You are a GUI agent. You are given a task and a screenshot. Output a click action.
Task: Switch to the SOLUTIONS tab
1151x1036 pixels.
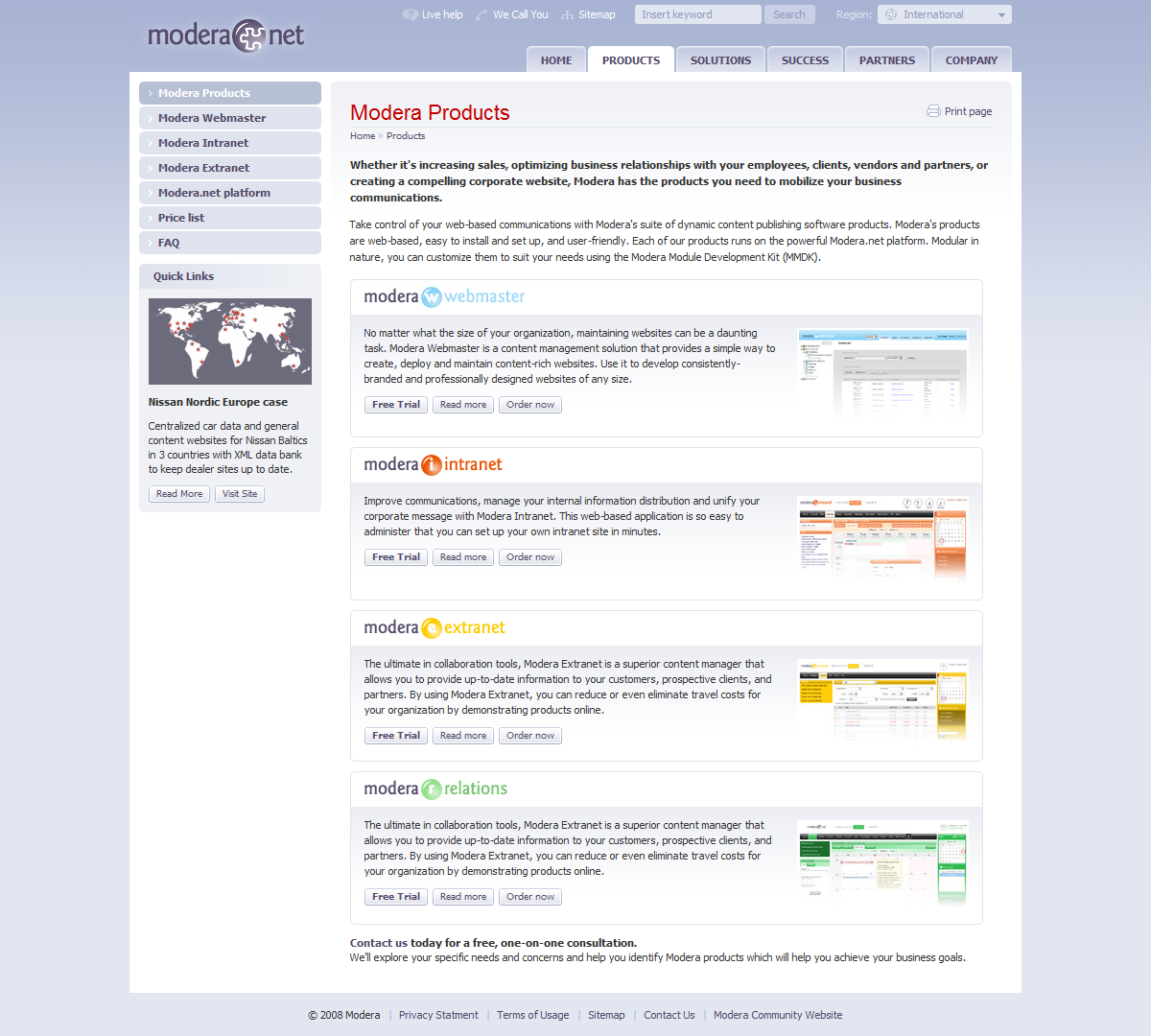(720, 59)
